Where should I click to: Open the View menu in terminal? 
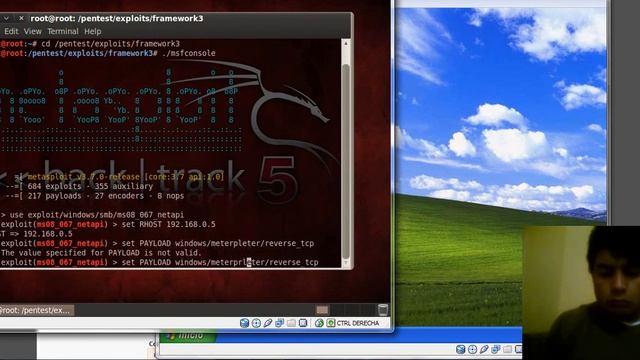click(x=32, y=31)
